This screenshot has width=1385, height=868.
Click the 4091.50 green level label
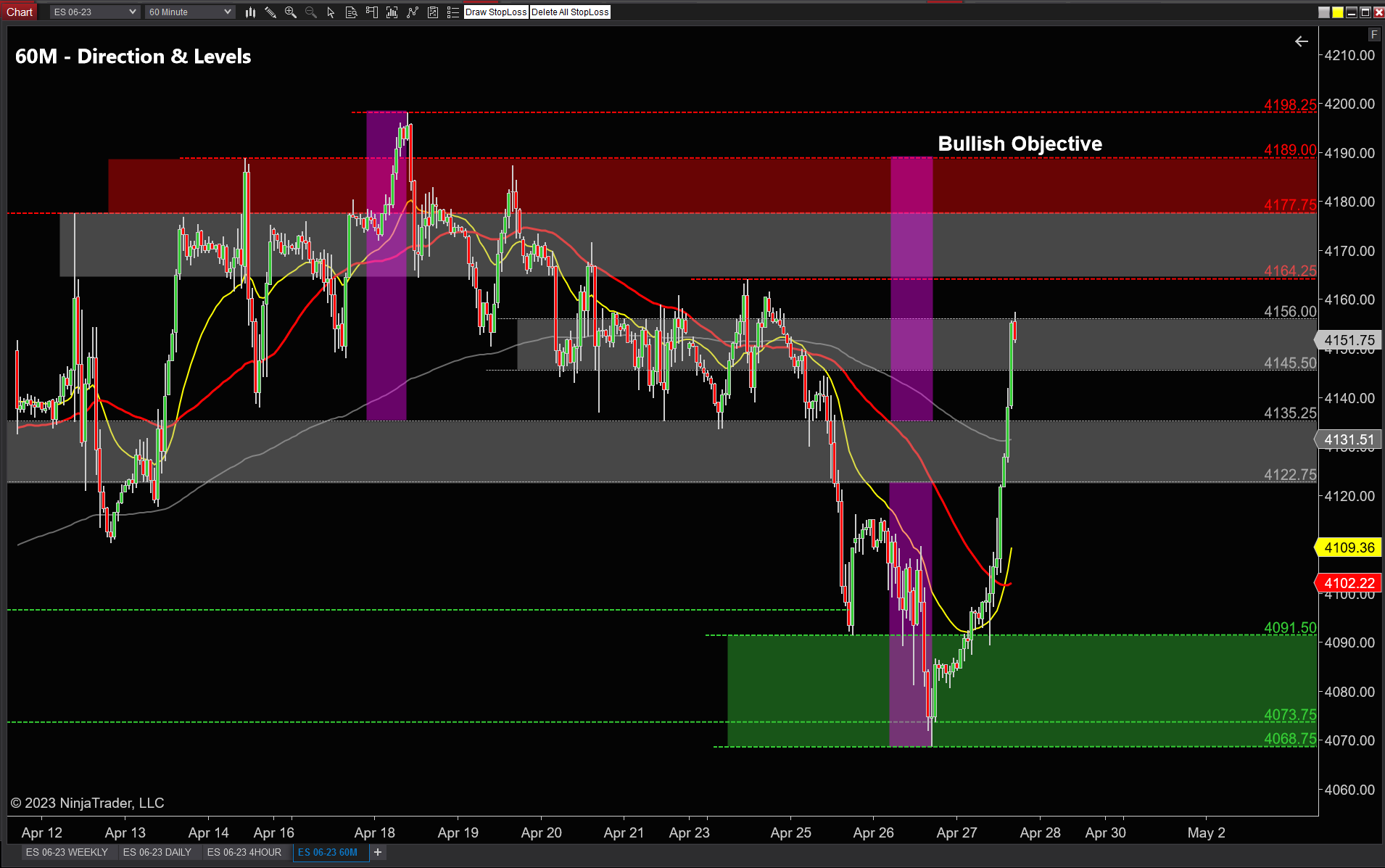click(x=1290, y=628)
